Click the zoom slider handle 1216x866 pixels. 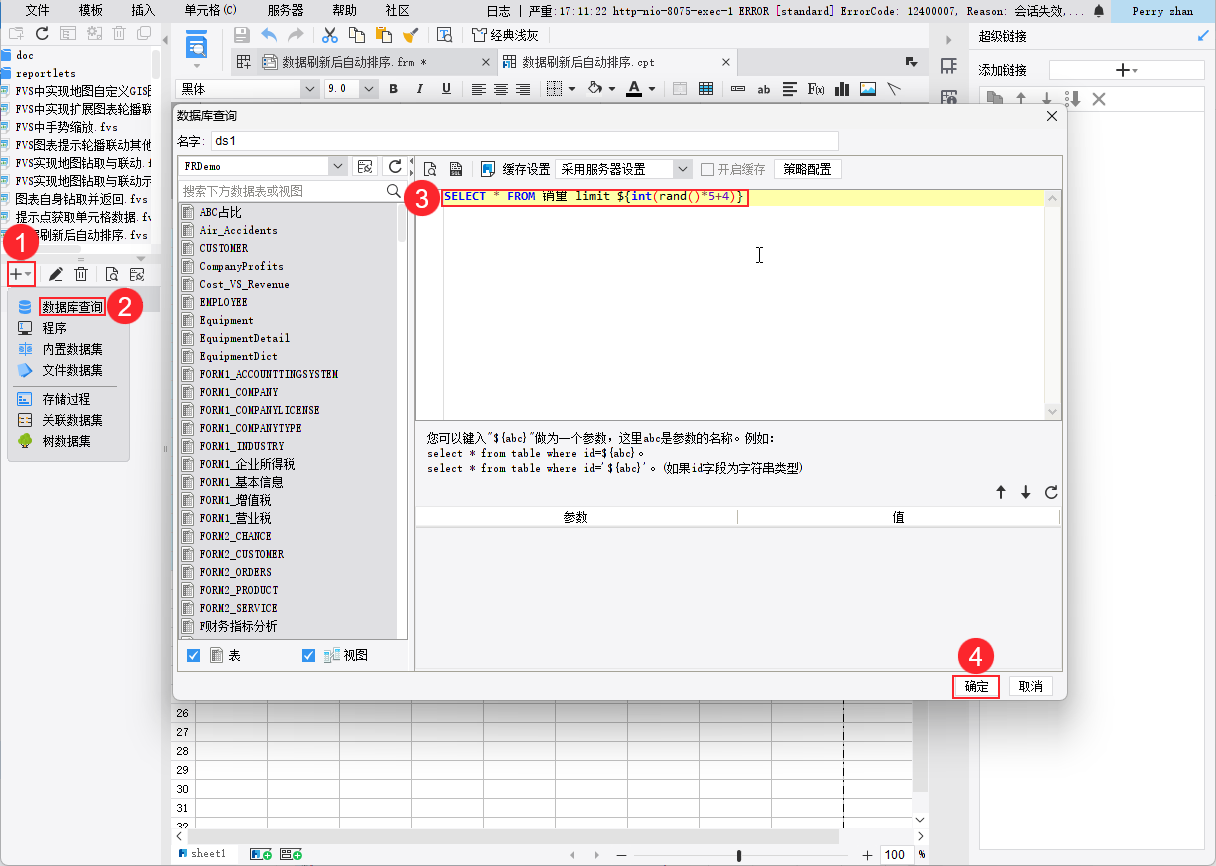pyautogui.click(x=739, y=855)
